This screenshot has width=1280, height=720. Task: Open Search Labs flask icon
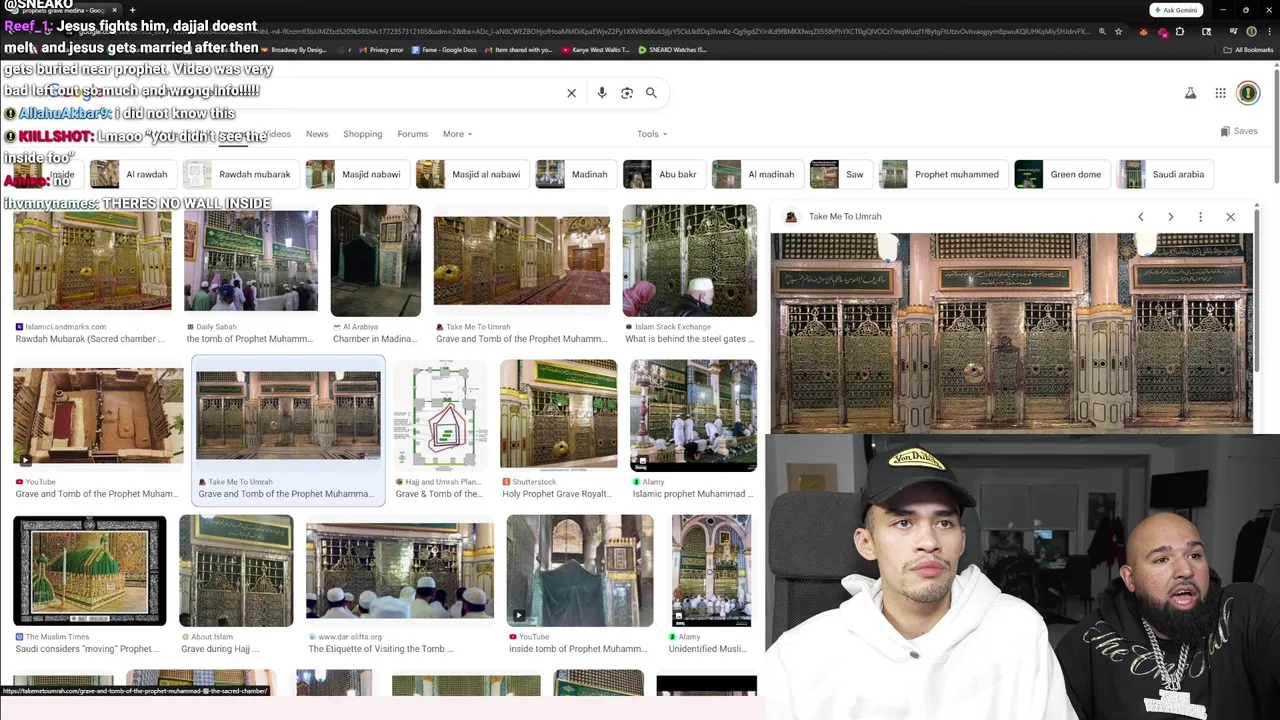1190,93
